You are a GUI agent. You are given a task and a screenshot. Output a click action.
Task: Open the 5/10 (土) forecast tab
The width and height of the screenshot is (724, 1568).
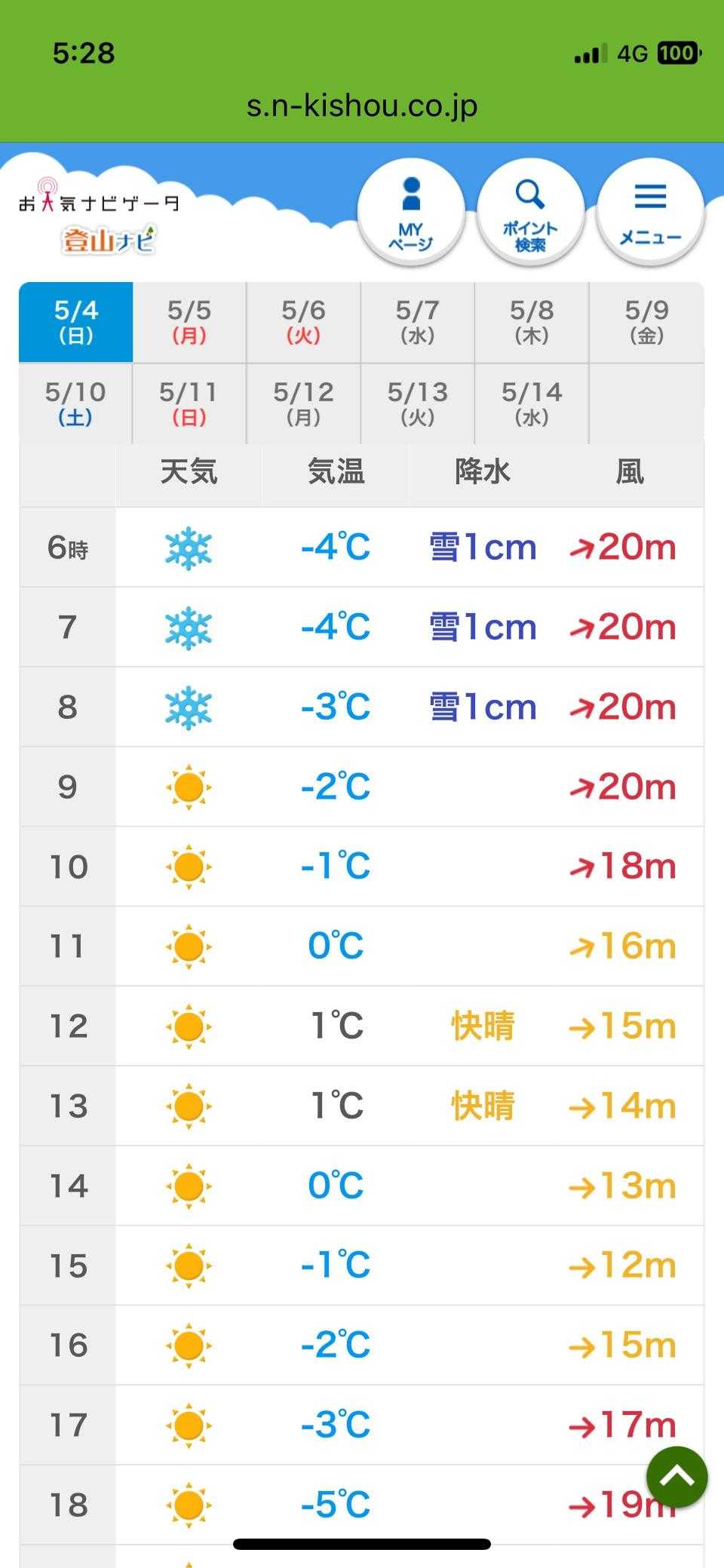75,404
